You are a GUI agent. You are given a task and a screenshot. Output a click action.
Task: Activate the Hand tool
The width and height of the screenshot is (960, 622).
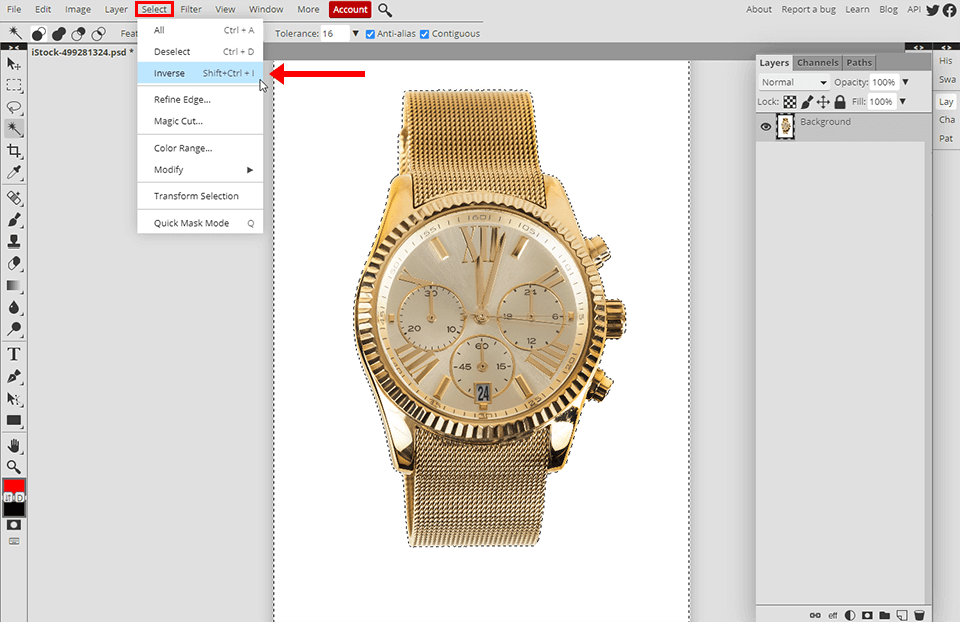pos(14,445)
